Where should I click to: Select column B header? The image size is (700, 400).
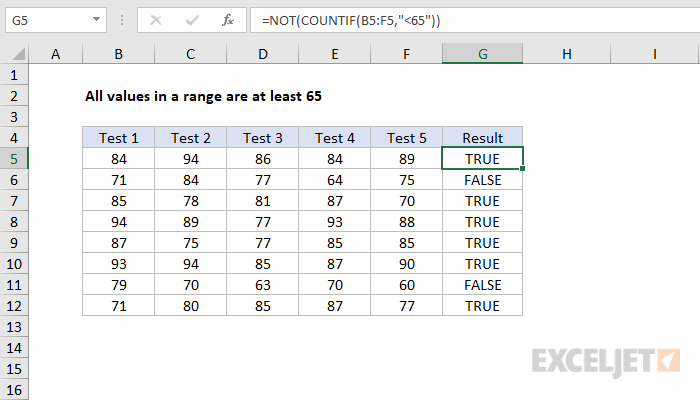pos(118,54)
